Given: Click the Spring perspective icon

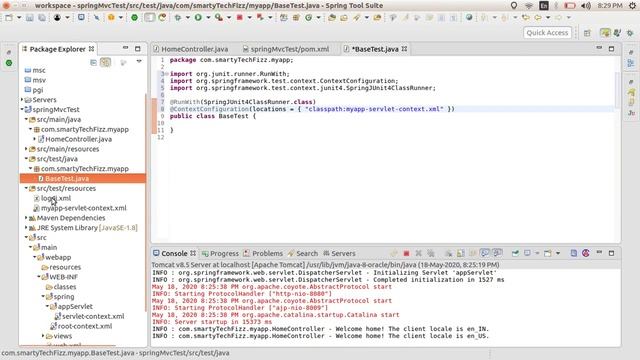Looking at the screenshot, I should (x=605, y=33).
